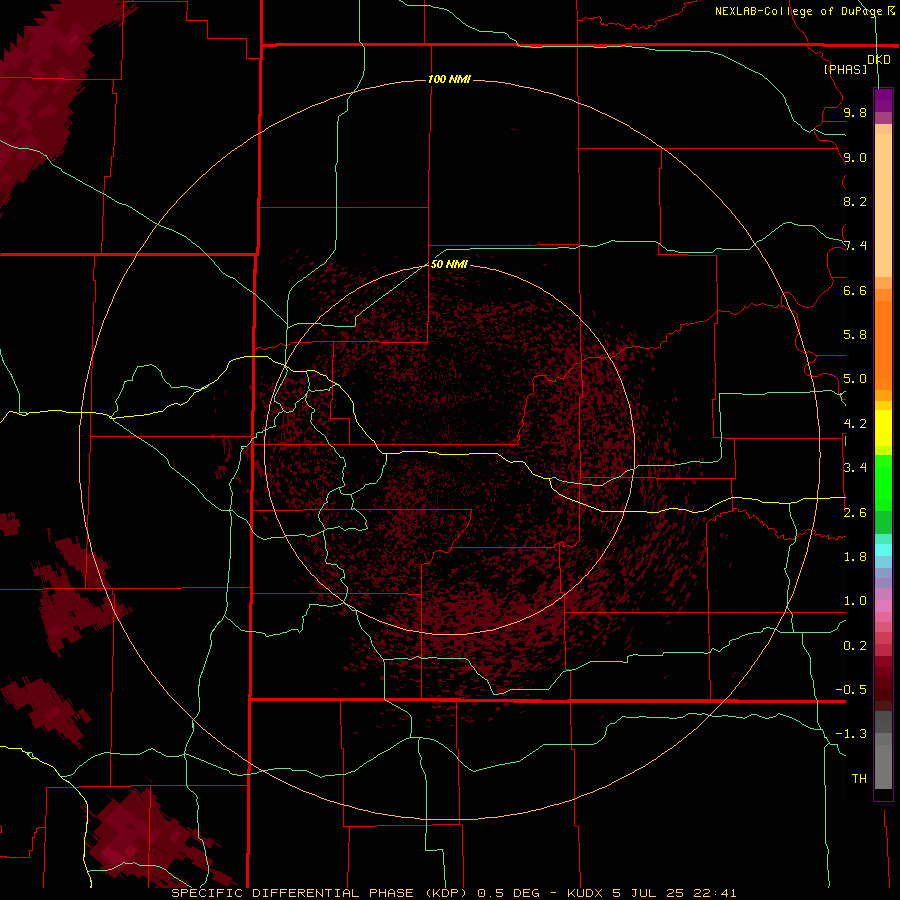
Task: Click the 9.0 value on the color scale
Action: [855, 157]
